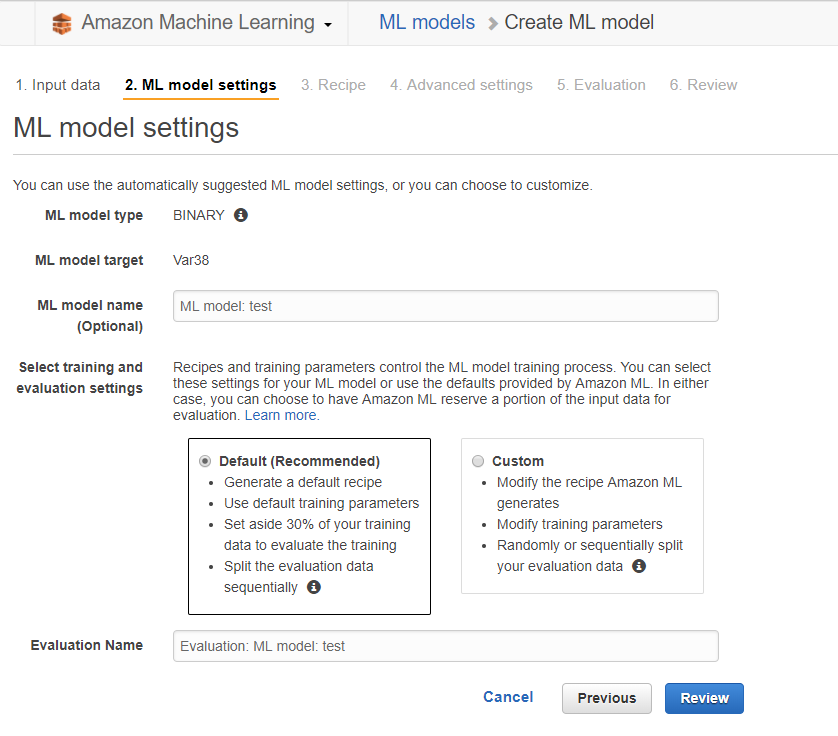Go to step 1. Input data
The height and width of the screenshot is (736, 838).
58,85
